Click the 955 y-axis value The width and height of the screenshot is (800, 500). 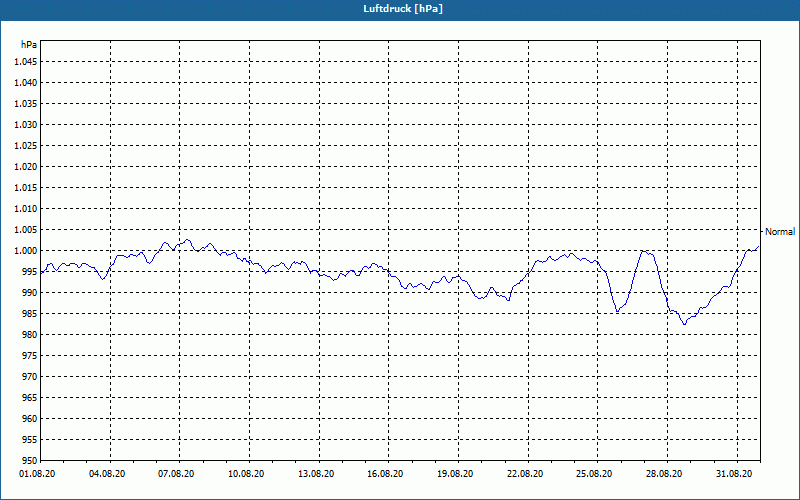tap(30, 440)
